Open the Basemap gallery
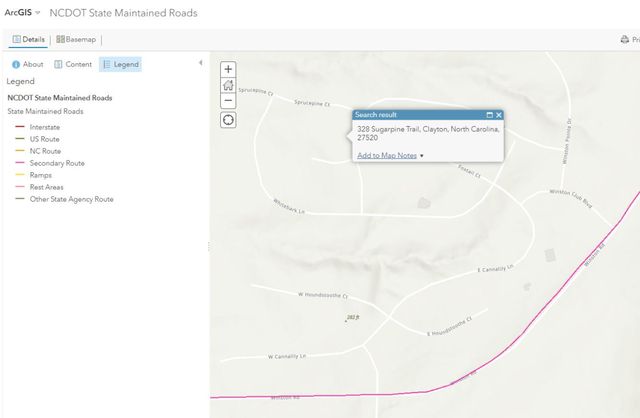 [76, 40]
